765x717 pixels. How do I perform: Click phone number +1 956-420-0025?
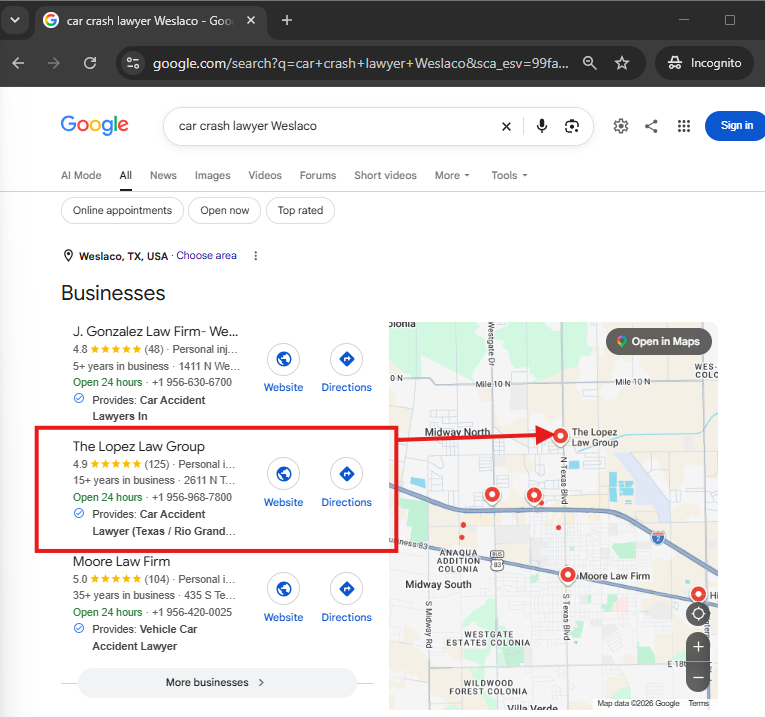[x=192, y=613]
